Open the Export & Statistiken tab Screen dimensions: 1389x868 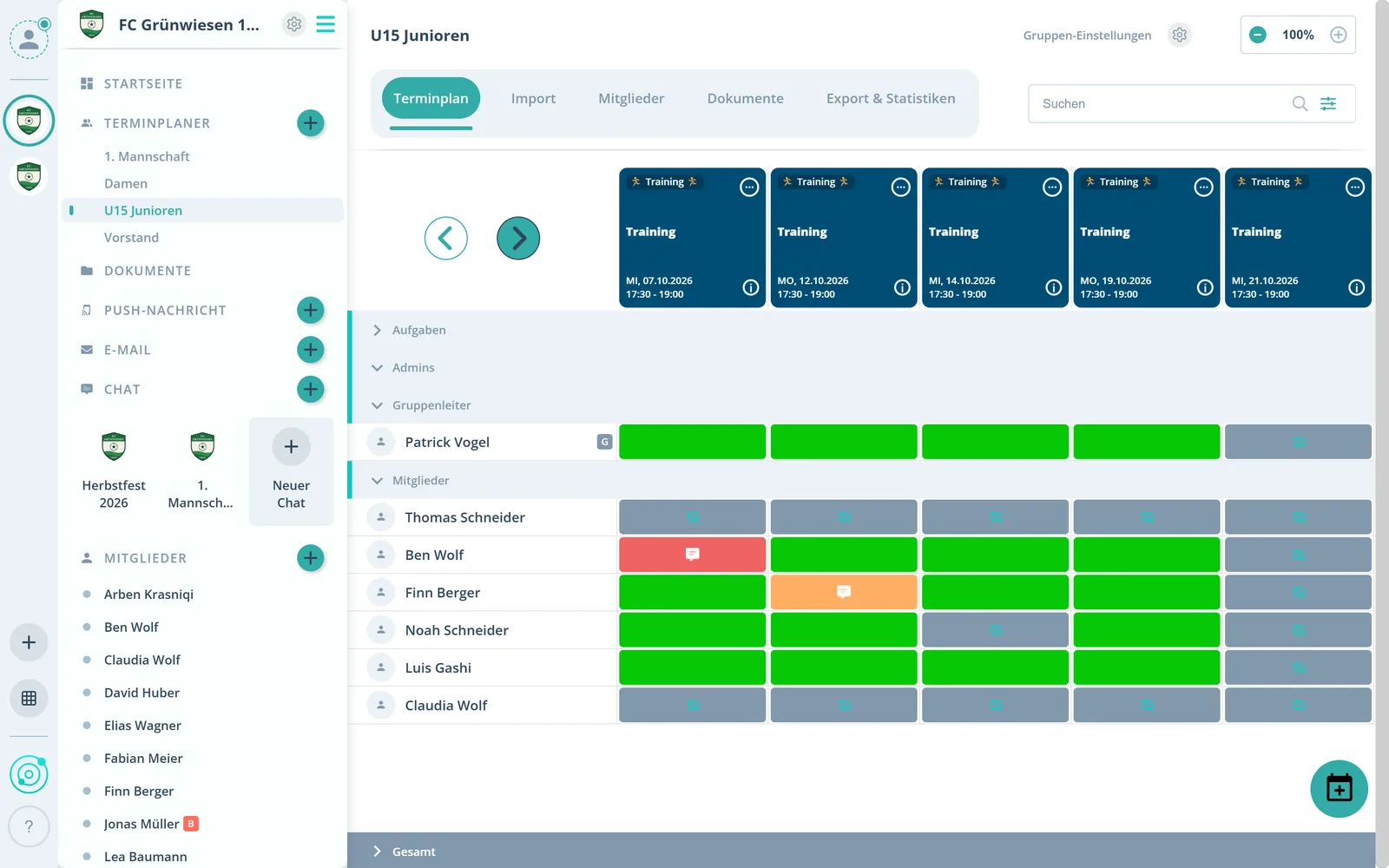[891, 99]
